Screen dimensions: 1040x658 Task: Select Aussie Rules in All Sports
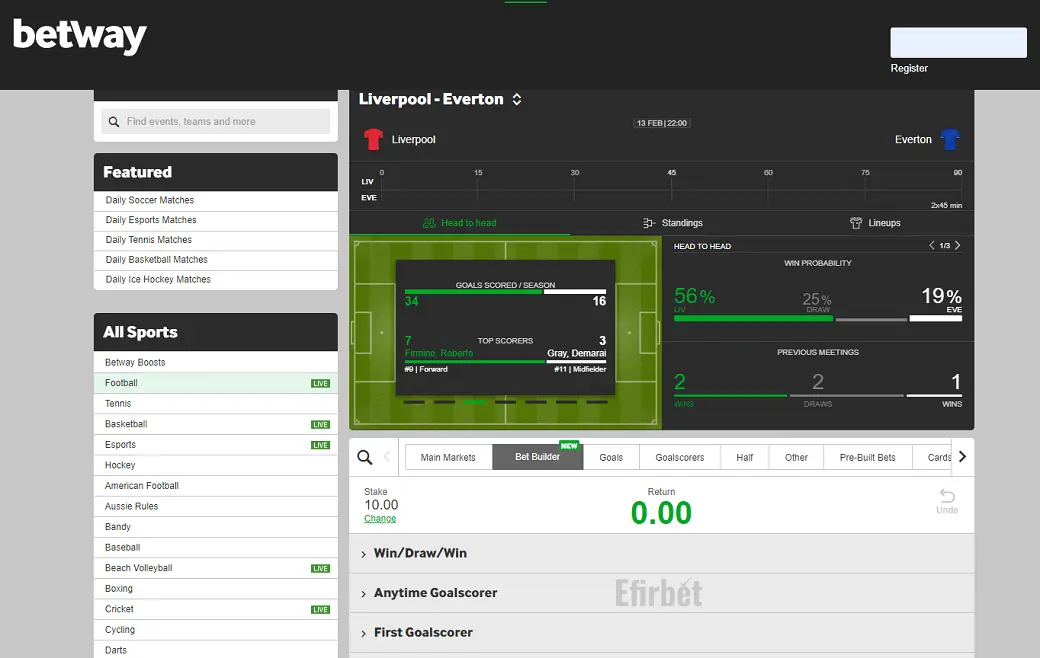pos(216,506)
